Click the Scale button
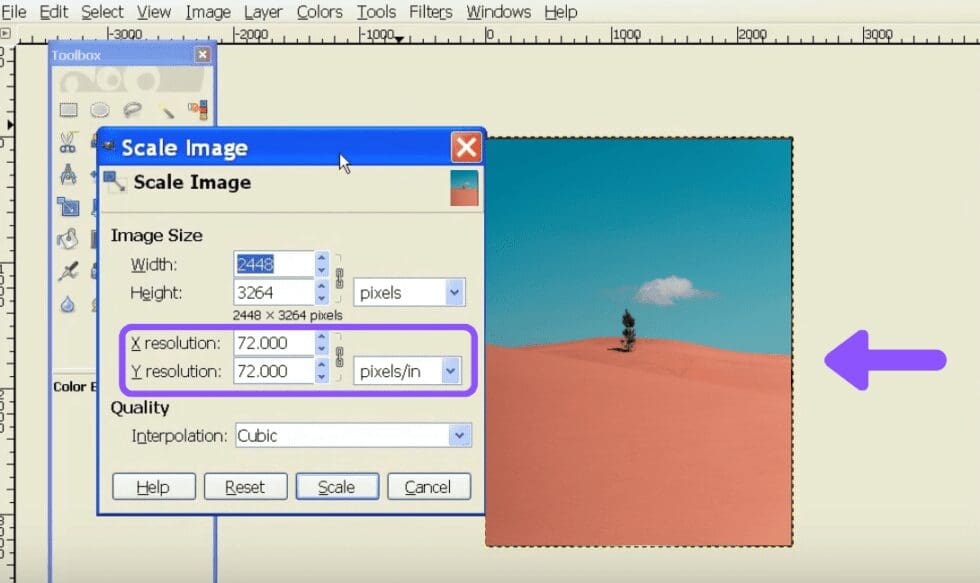The height and width of the screenshot is (583, 980). [x=337, y=487]
